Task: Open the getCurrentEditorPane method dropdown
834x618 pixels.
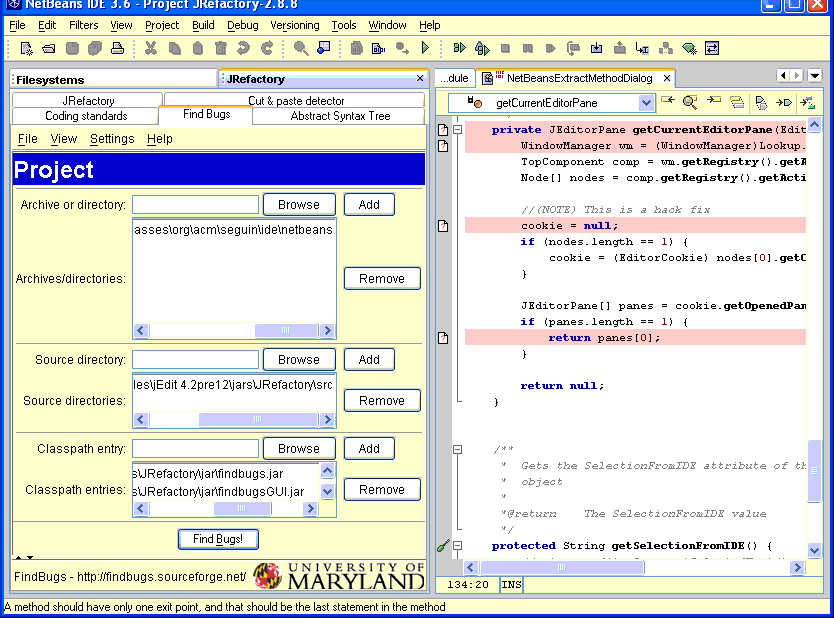Action: (646, 103)
